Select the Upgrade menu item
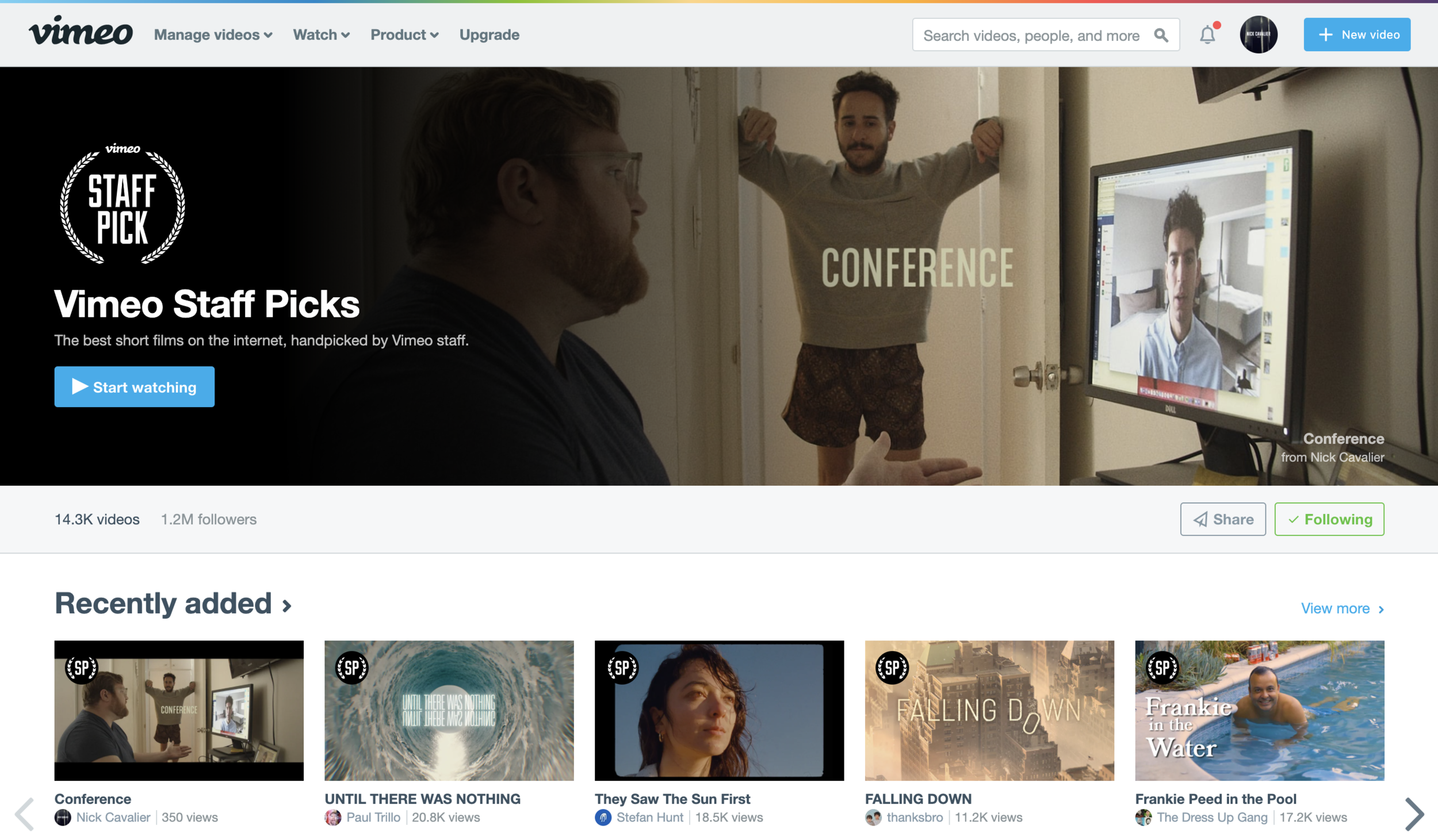 click(x=488, y=34)
